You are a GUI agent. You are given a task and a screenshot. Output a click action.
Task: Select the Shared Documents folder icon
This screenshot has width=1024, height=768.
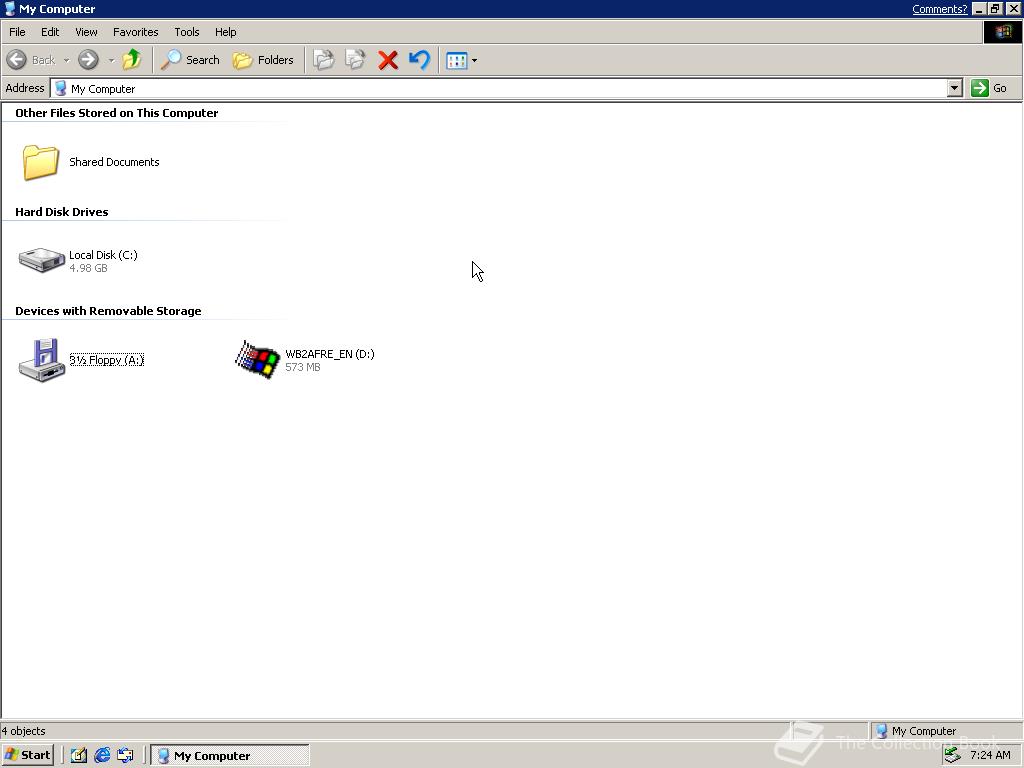point(40,162)
